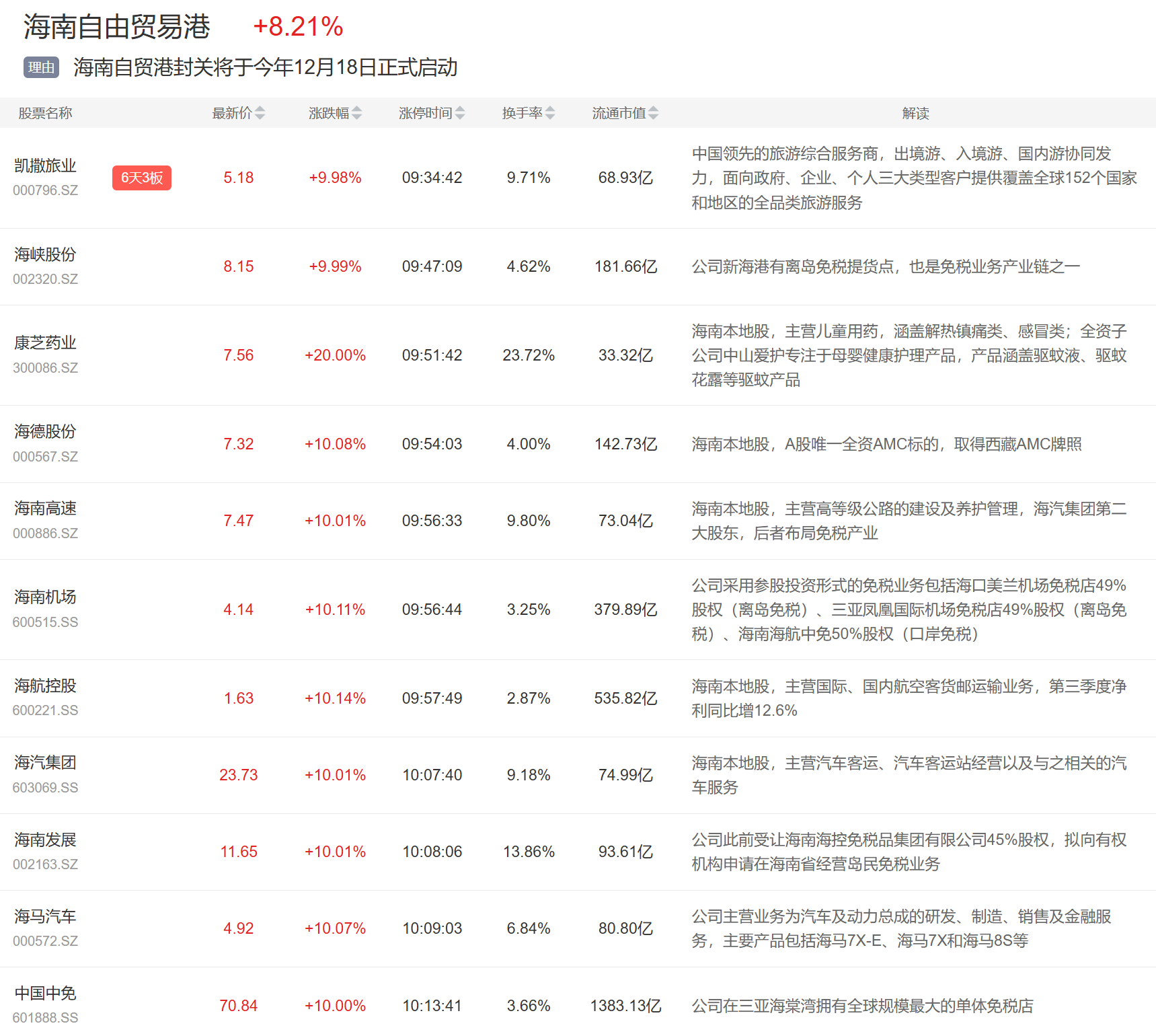Open 海南机场 stock entry
Image resolution: width=1156 pixels, height=1036 pixels.
45,597
